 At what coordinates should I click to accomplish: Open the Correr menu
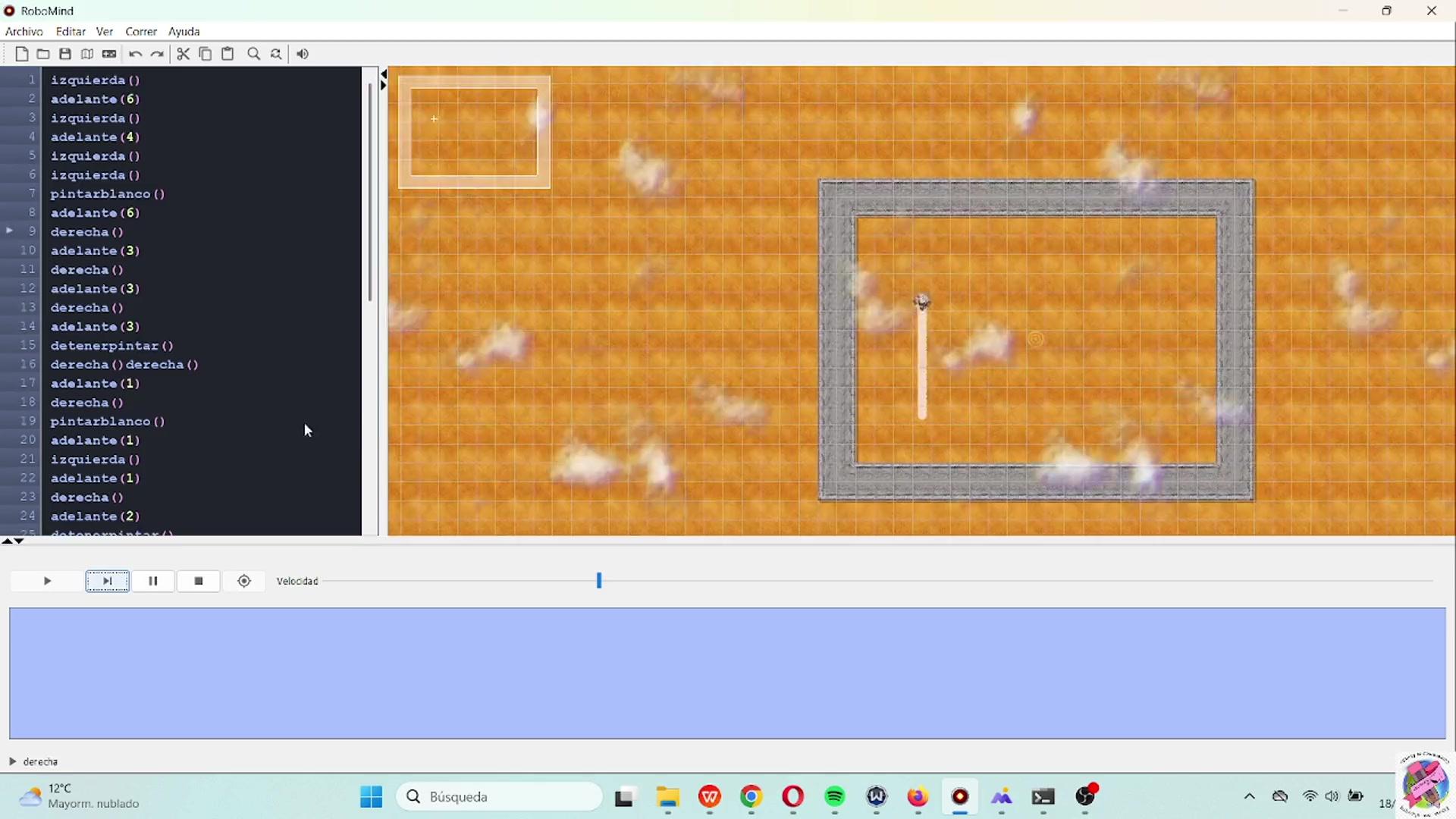141,31
